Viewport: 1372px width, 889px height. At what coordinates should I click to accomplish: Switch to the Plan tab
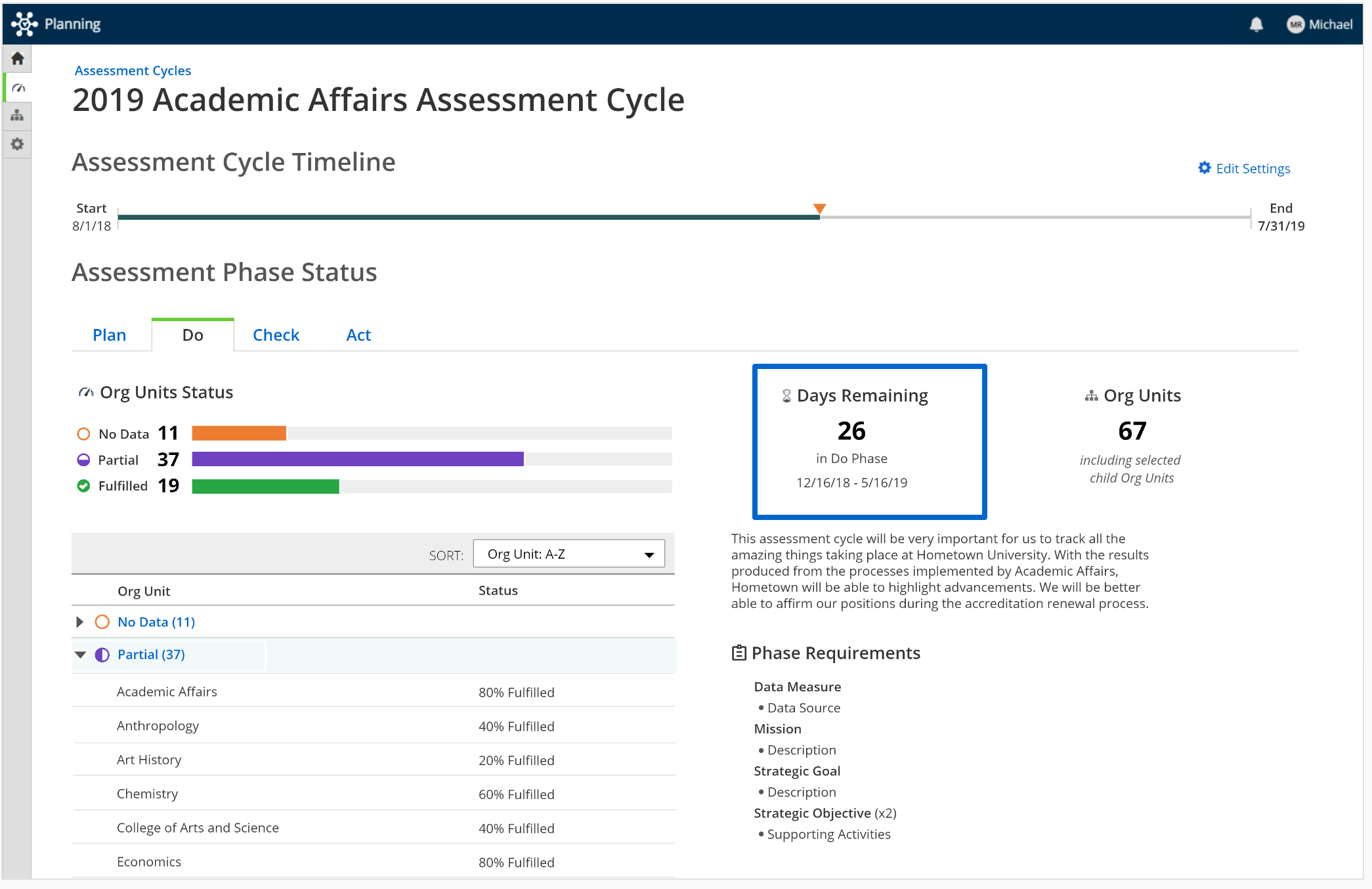109,335
